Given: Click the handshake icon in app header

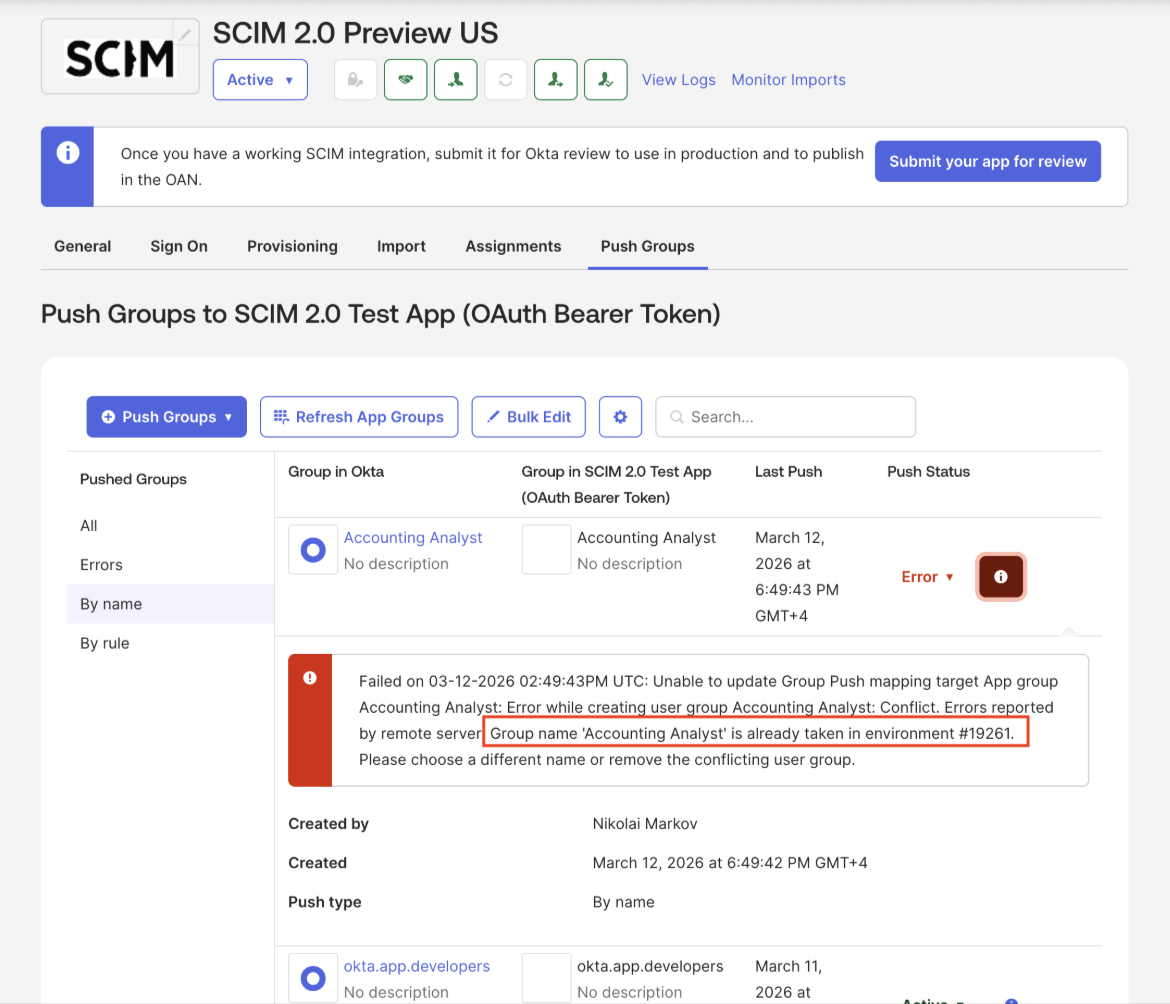Looking at the screenshot, I should point(405,80).
